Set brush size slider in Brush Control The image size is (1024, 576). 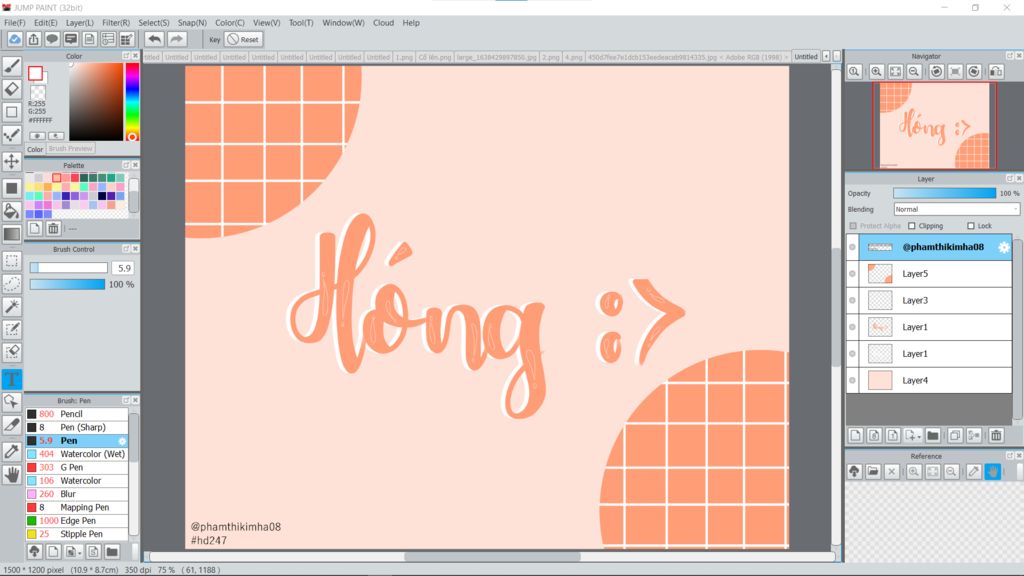tap(68, 268)
